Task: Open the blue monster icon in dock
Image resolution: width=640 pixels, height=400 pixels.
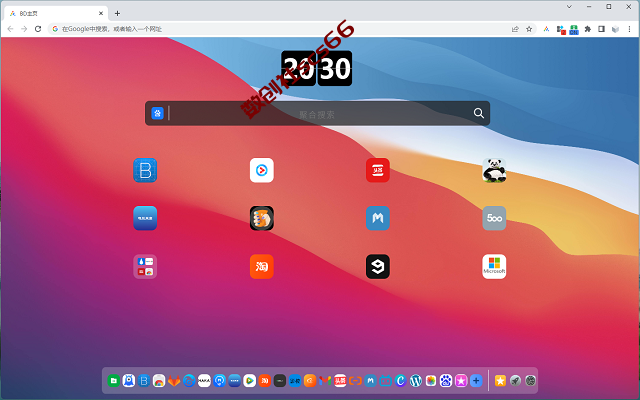Action: (129, 381)
